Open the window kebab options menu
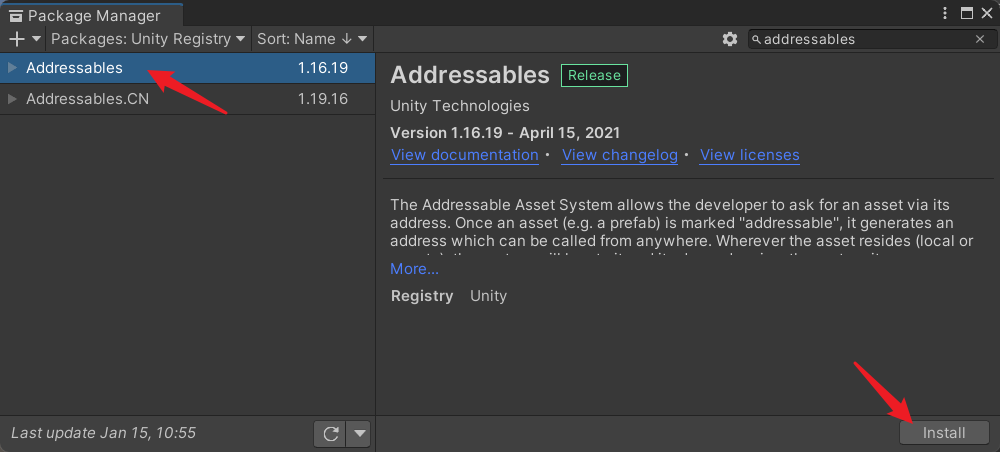 (945, 13)
